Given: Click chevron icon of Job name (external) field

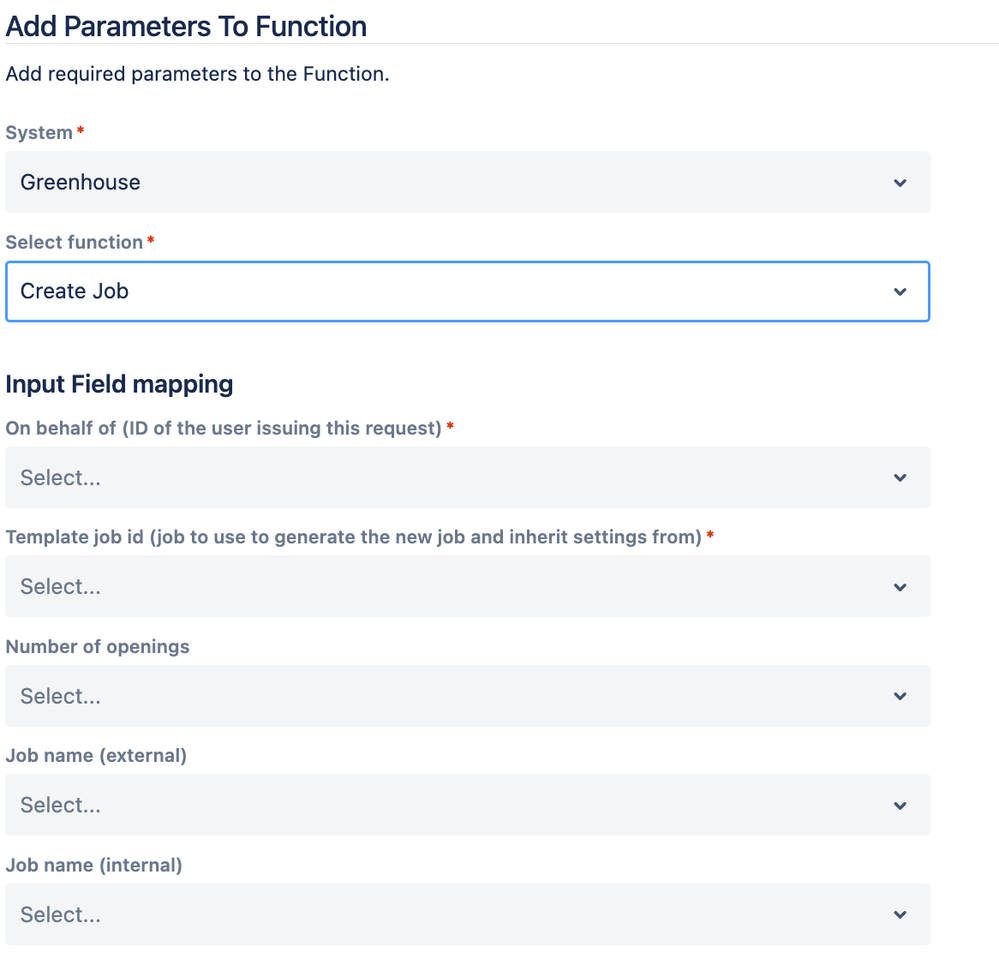Looking at the screenshot, I should 900,805.
